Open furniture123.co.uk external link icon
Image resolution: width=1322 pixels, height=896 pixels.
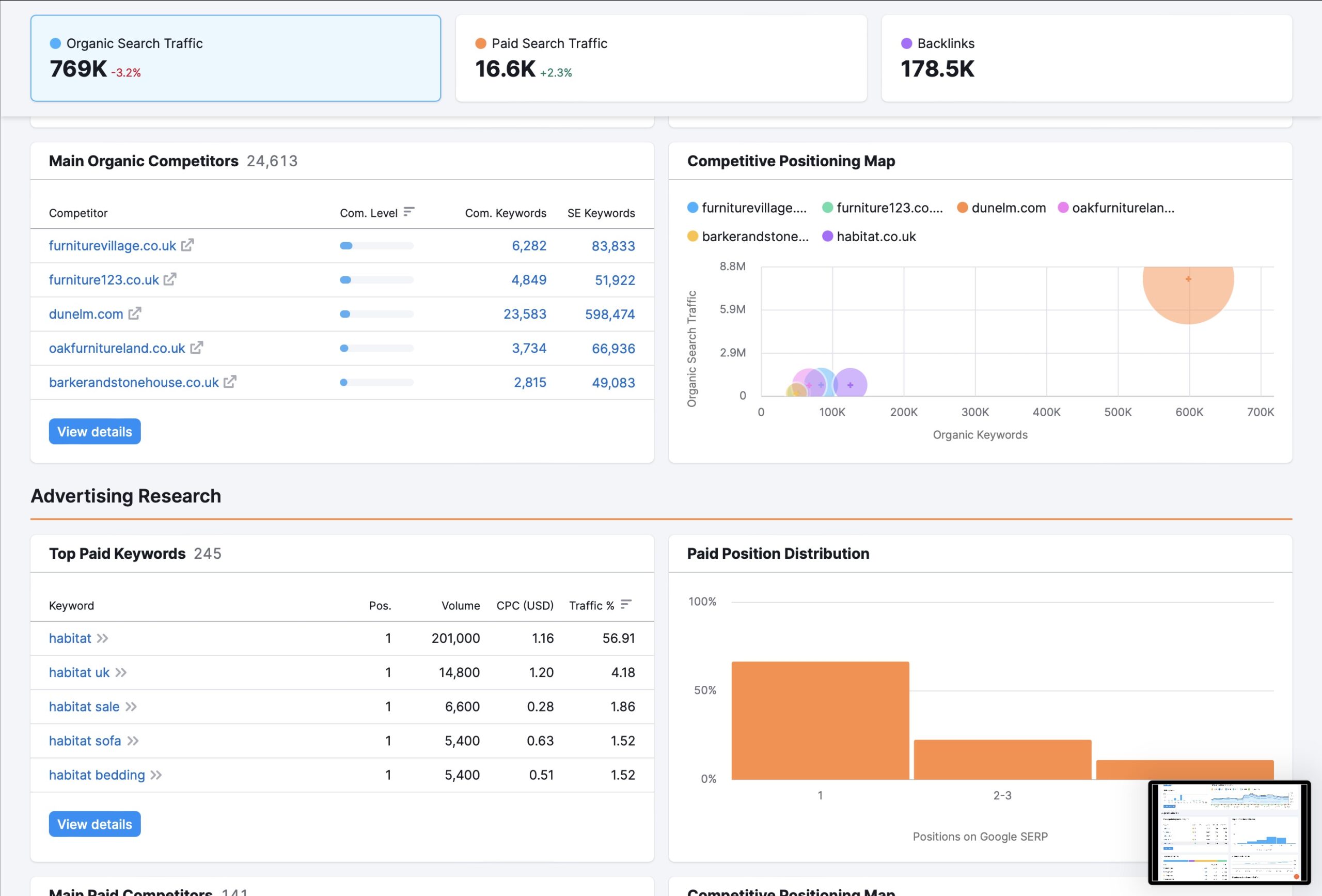tap(170, 279)
